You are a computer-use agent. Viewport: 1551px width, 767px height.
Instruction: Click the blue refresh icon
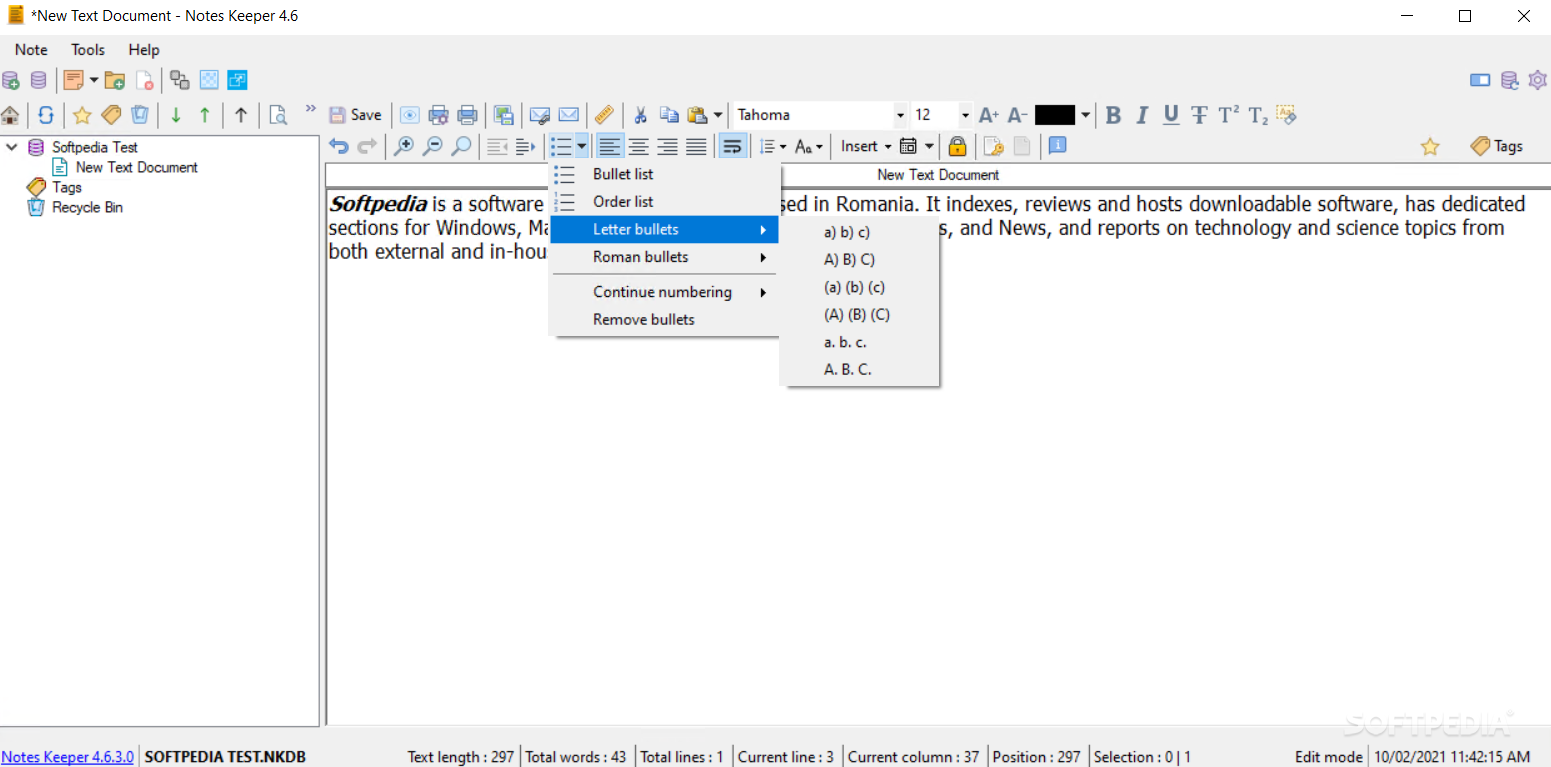pos(45,115)
